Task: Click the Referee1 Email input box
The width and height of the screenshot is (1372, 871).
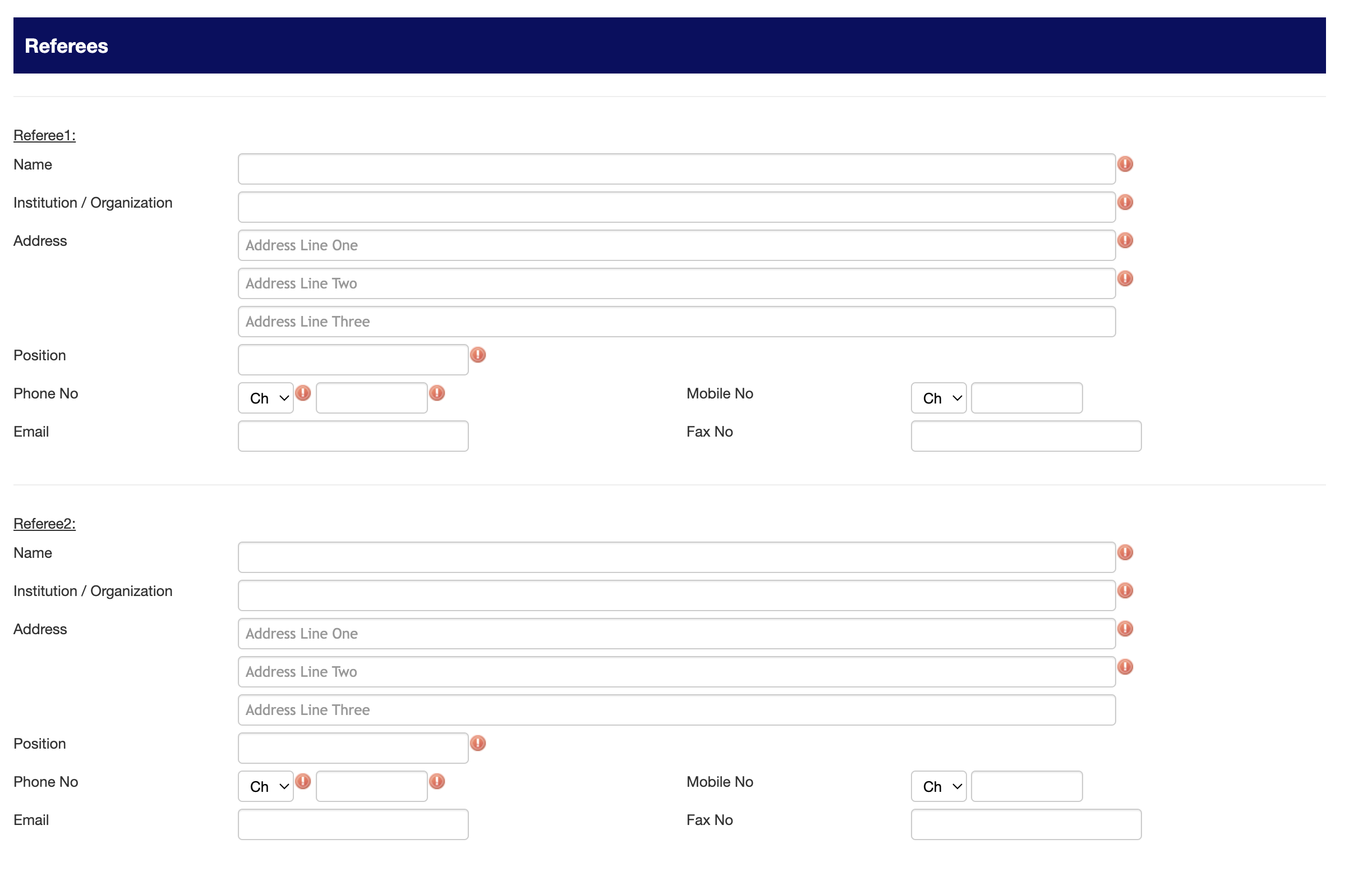Action: tap(353, 436)
